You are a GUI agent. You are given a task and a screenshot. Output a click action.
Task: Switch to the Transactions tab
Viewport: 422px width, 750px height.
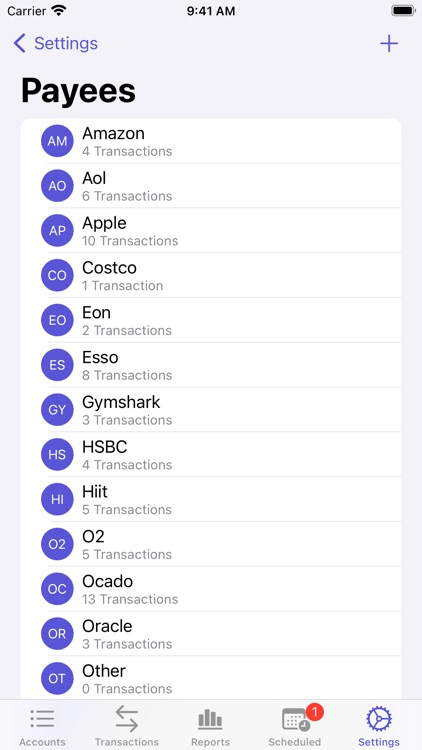(126, 726)
